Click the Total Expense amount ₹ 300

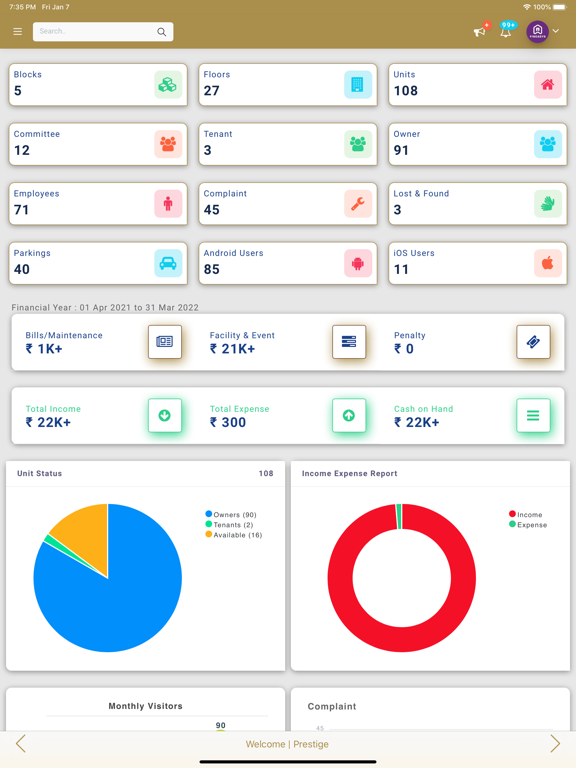click(x=228, y=422)
